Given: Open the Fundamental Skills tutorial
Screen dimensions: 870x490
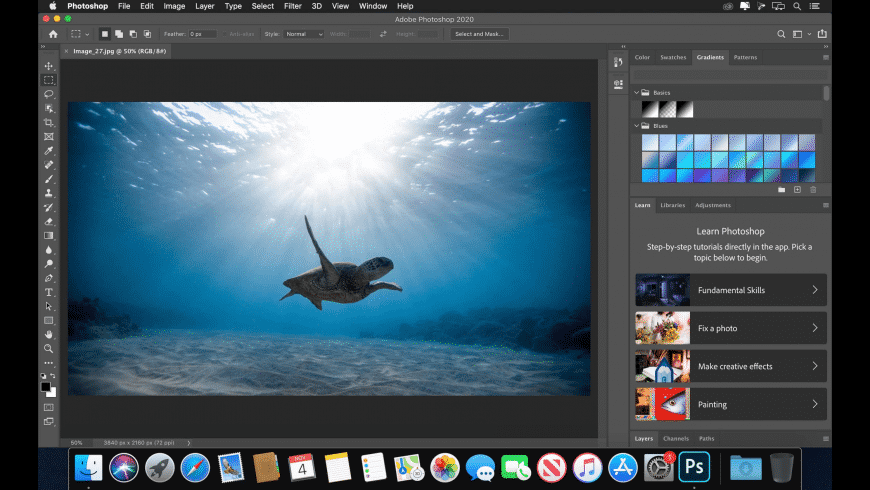Looking at the screenshot, I should click(730, 290).
